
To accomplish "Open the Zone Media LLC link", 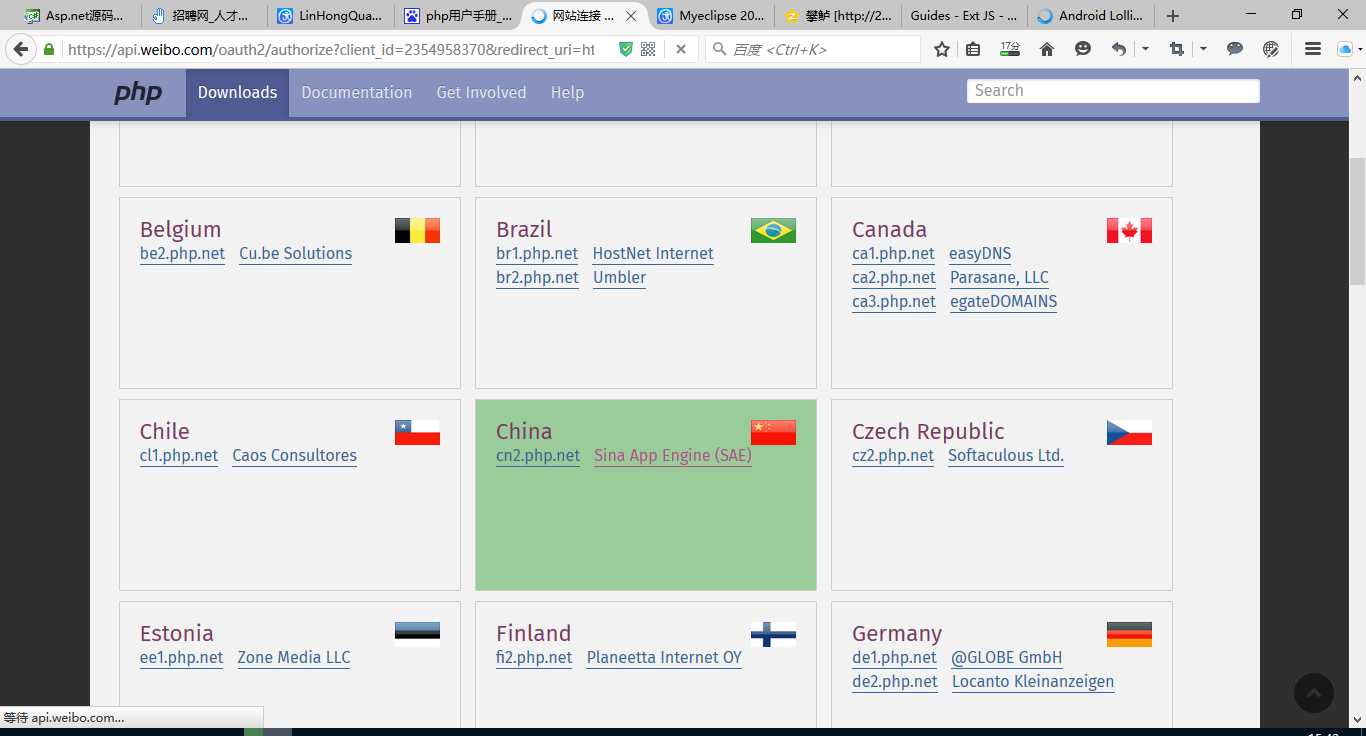I will click(294, 658).
